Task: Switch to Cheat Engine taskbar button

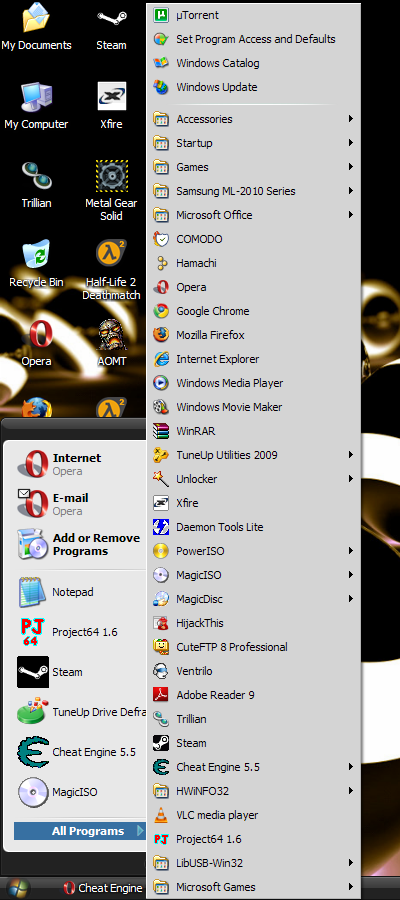Action: [x=103, y=889]
